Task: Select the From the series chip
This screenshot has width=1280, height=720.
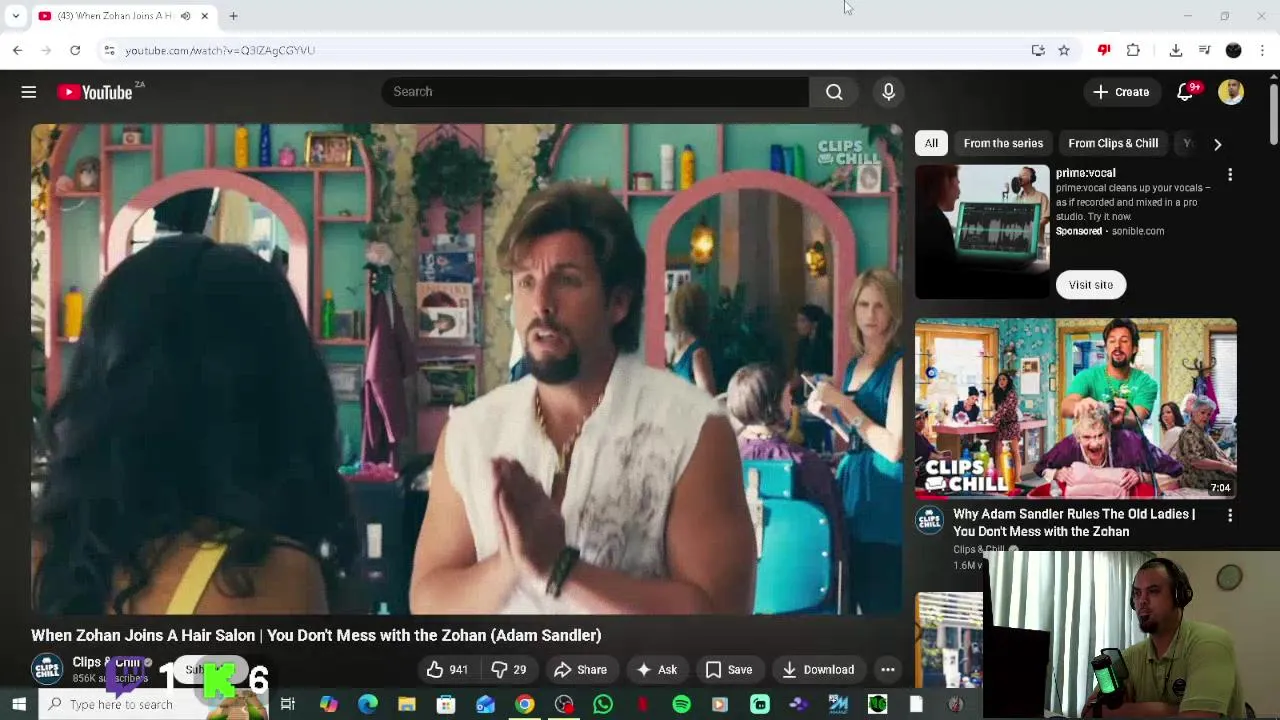Action: point(1003,143)
